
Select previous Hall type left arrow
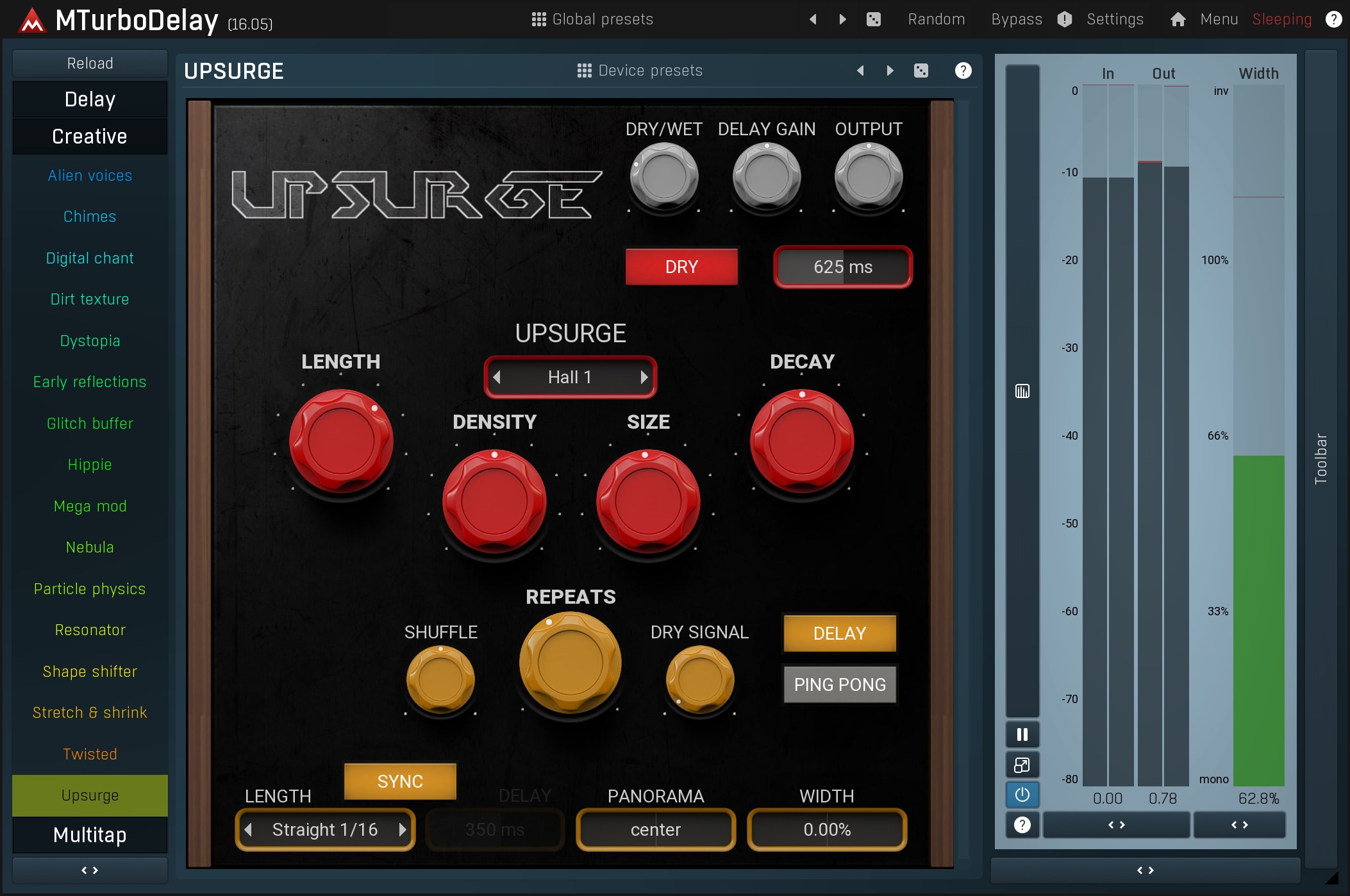pos(497,377)
